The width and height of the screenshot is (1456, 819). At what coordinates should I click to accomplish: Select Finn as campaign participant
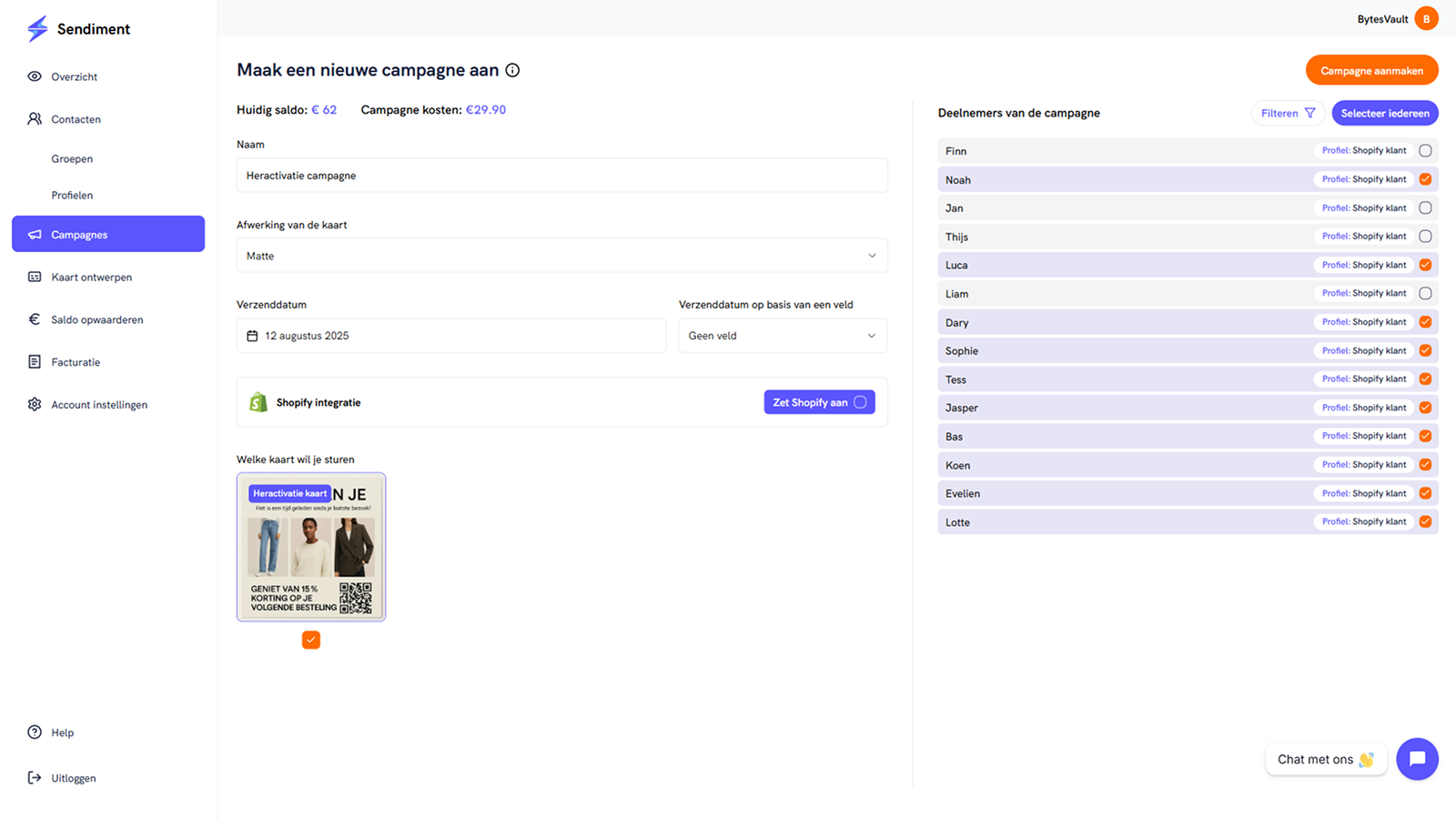[1425, 151]
